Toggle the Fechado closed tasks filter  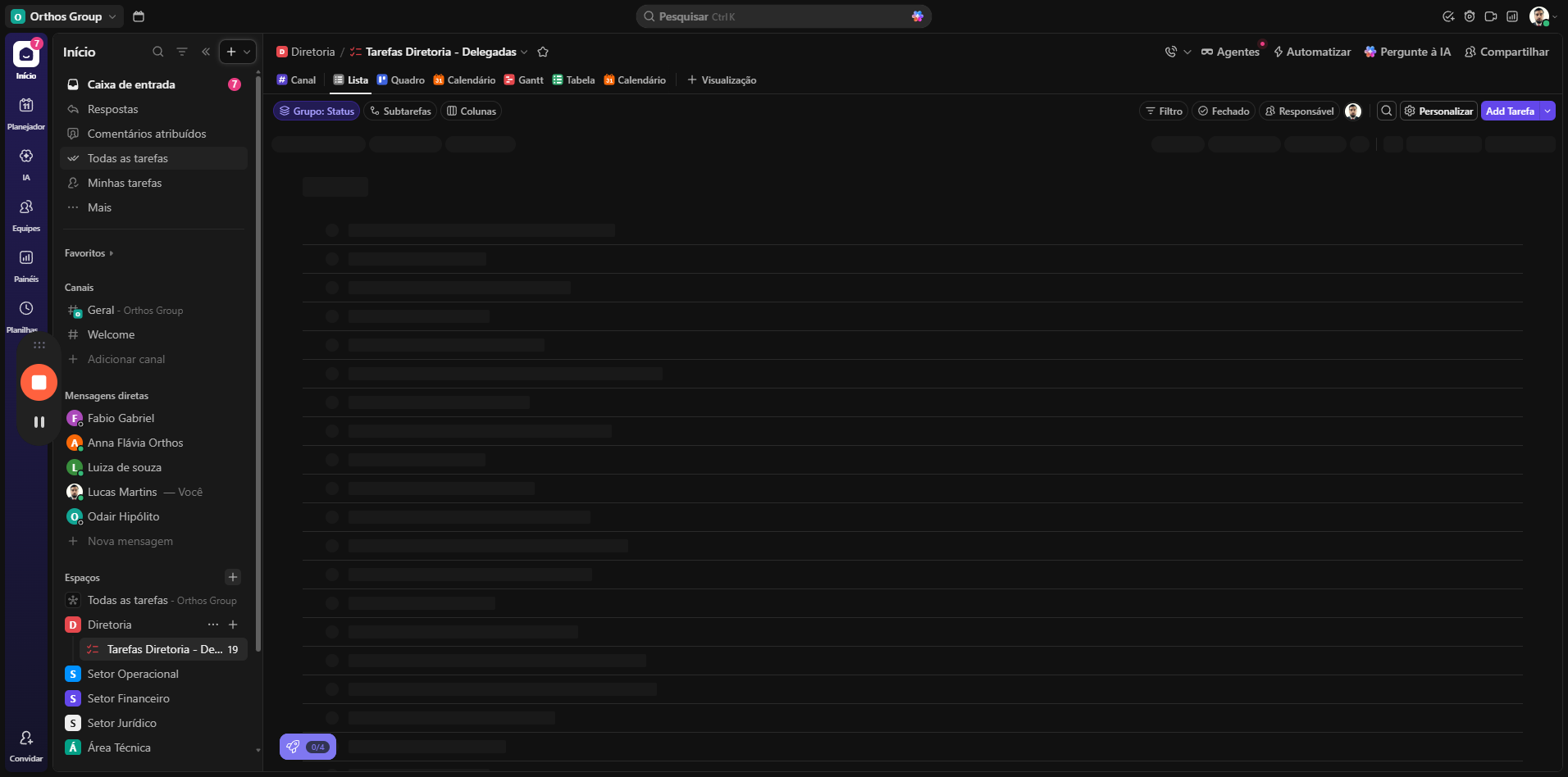click(x=1224, y=111)
